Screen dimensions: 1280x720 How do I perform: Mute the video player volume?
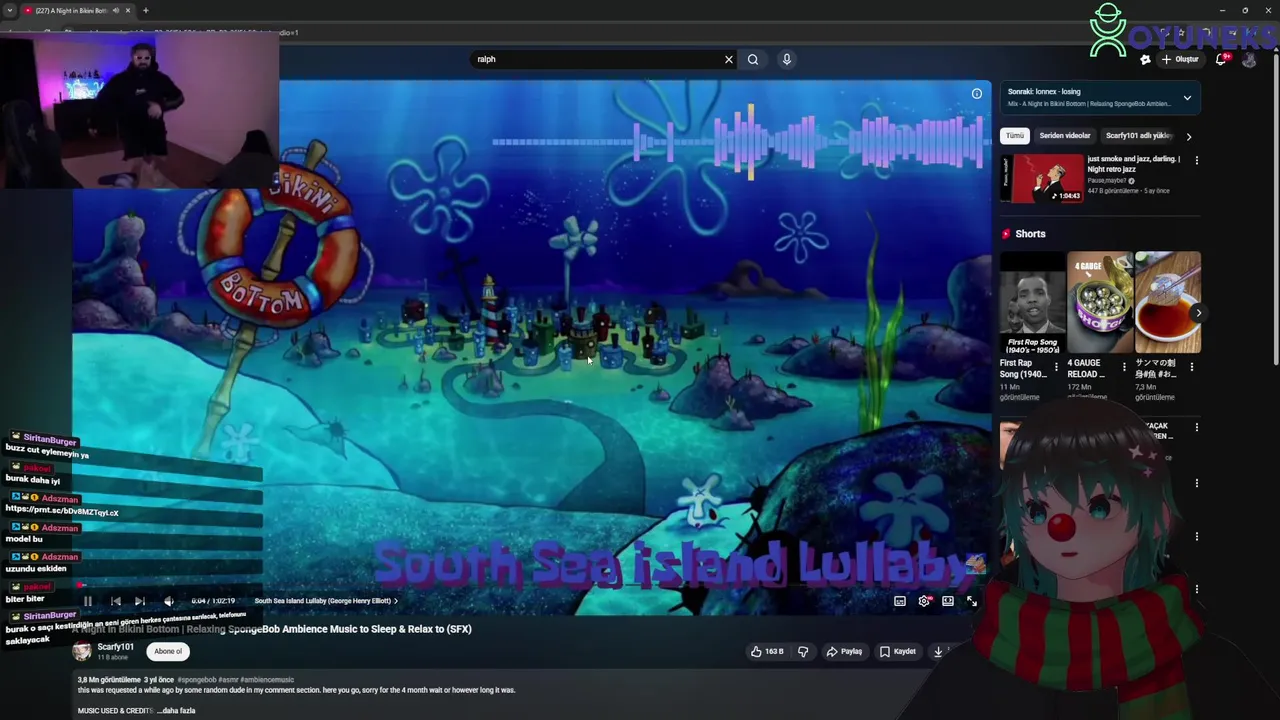pos(168,601)
